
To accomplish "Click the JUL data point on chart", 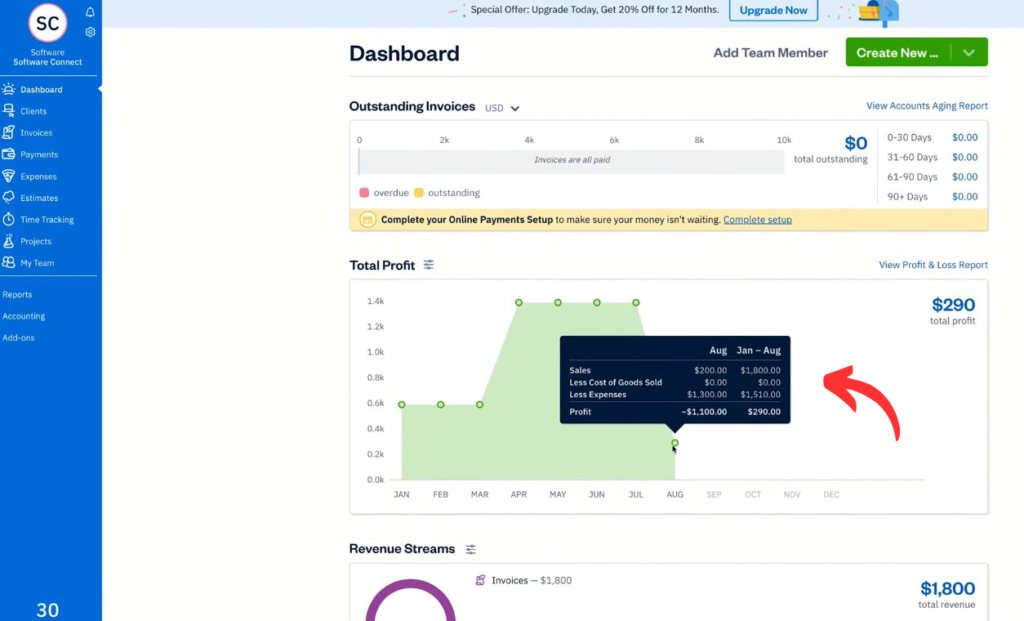I will (636, 302).
